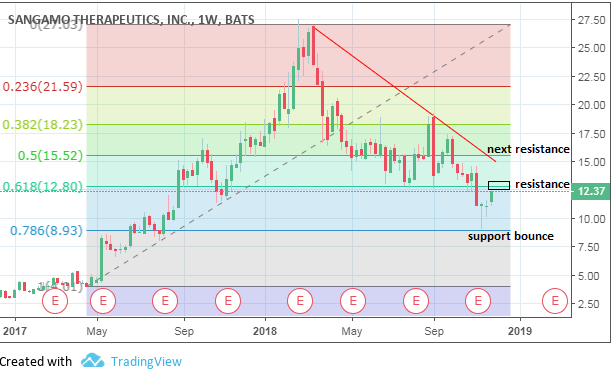The width and height of the screenshot is (611, 376).
Task: Select the 2019 time axis label
Action: [x=520, y=331]
